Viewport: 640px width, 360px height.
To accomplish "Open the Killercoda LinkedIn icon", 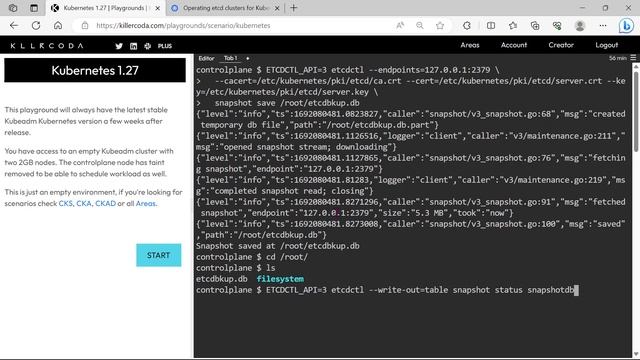I will [x=133, y=46].
